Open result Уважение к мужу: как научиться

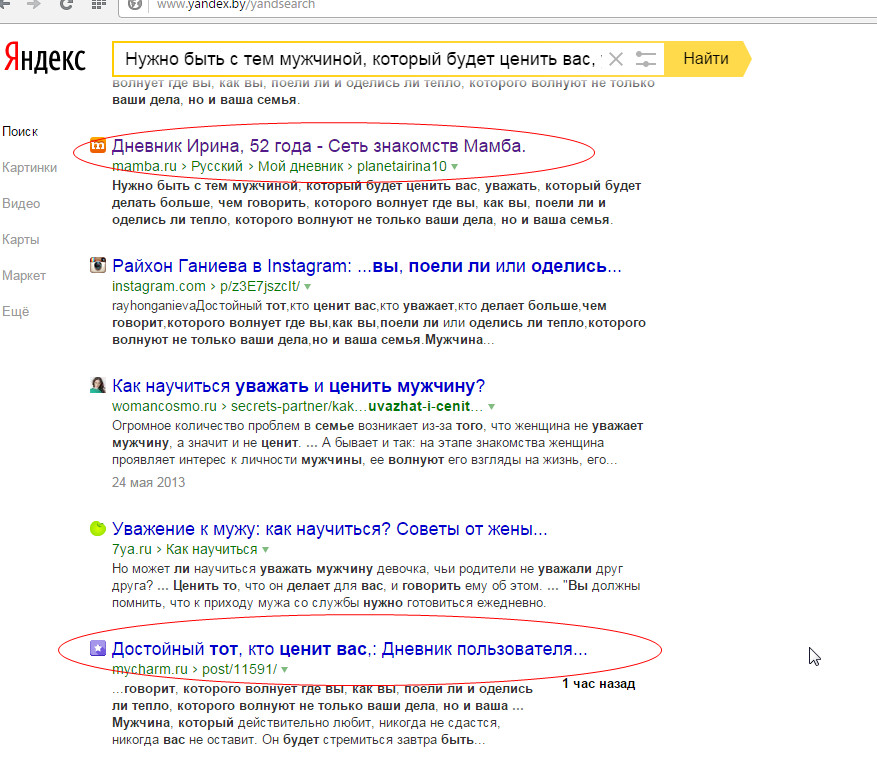coord(330,529)
